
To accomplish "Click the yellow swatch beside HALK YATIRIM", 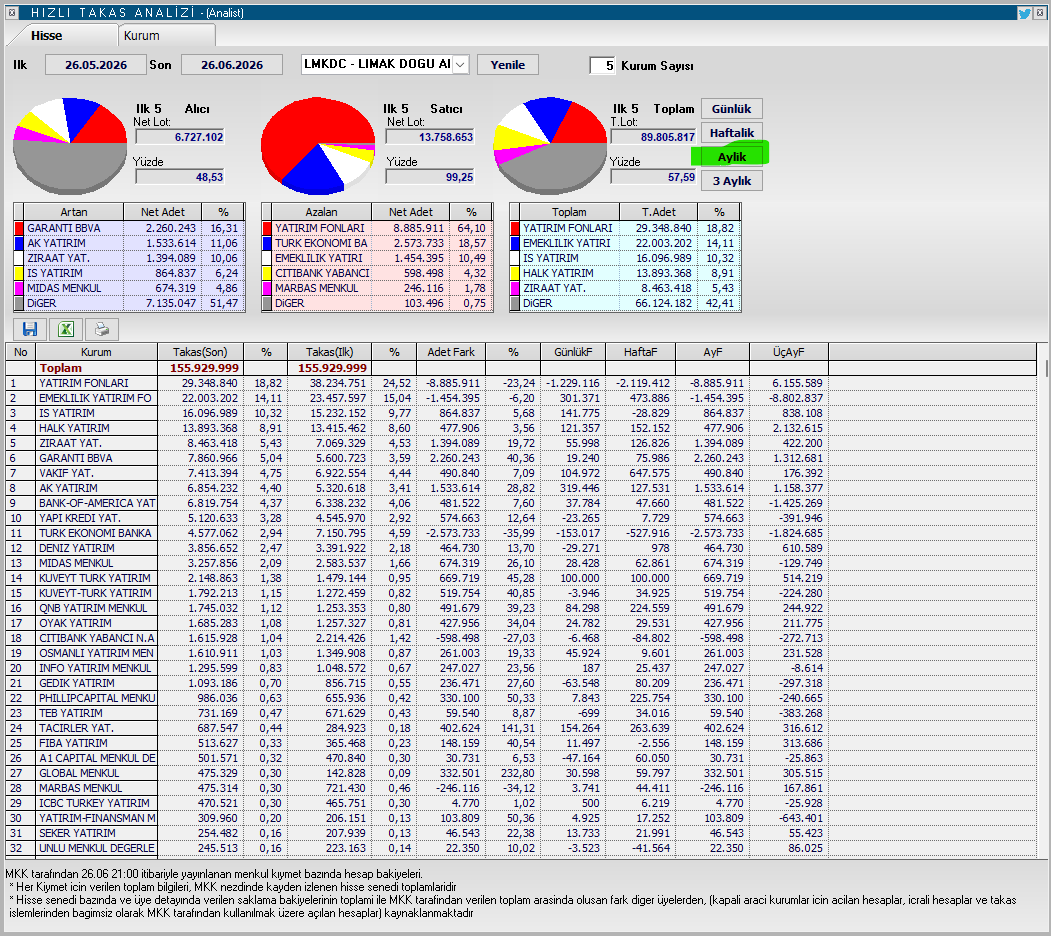I will click(515, 274).
